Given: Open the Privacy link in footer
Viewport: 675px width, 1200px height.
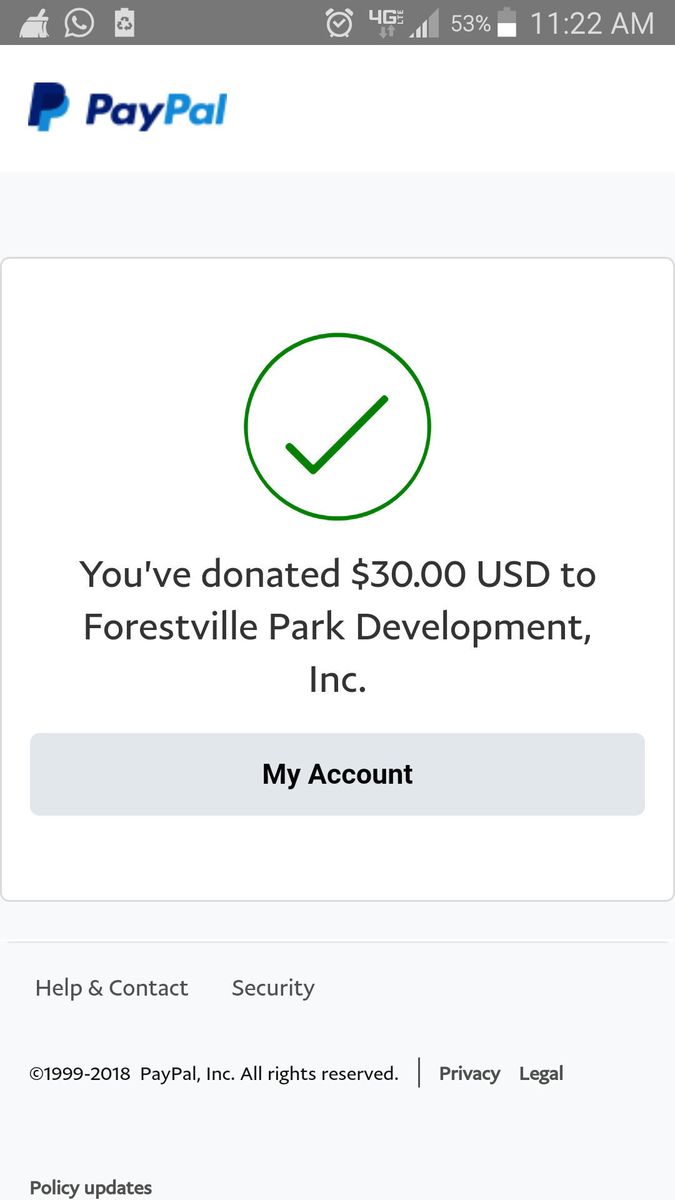Looking at the screenshot, I should point(469,1073).
